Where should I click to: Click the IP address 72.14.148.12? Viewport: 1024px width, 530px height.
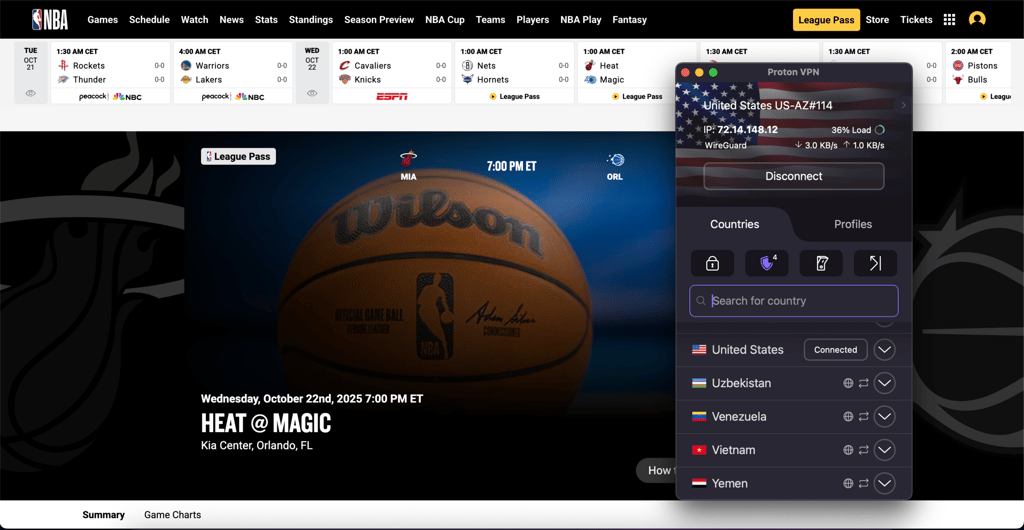pyautogui.click(x=747, y=130)
